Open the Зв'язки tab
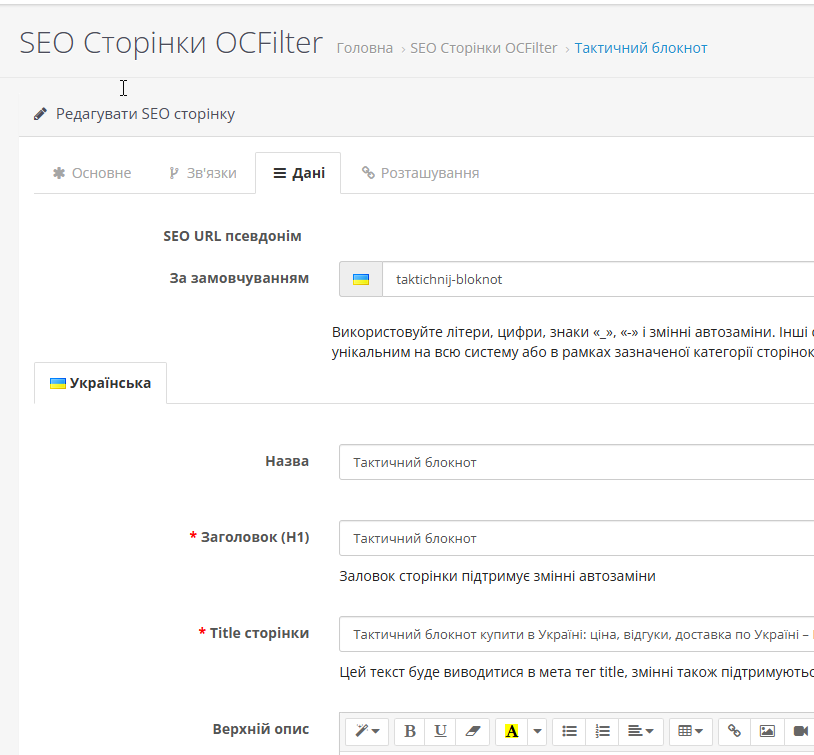The width and height of the screenshot is (814, 755). 203,173
